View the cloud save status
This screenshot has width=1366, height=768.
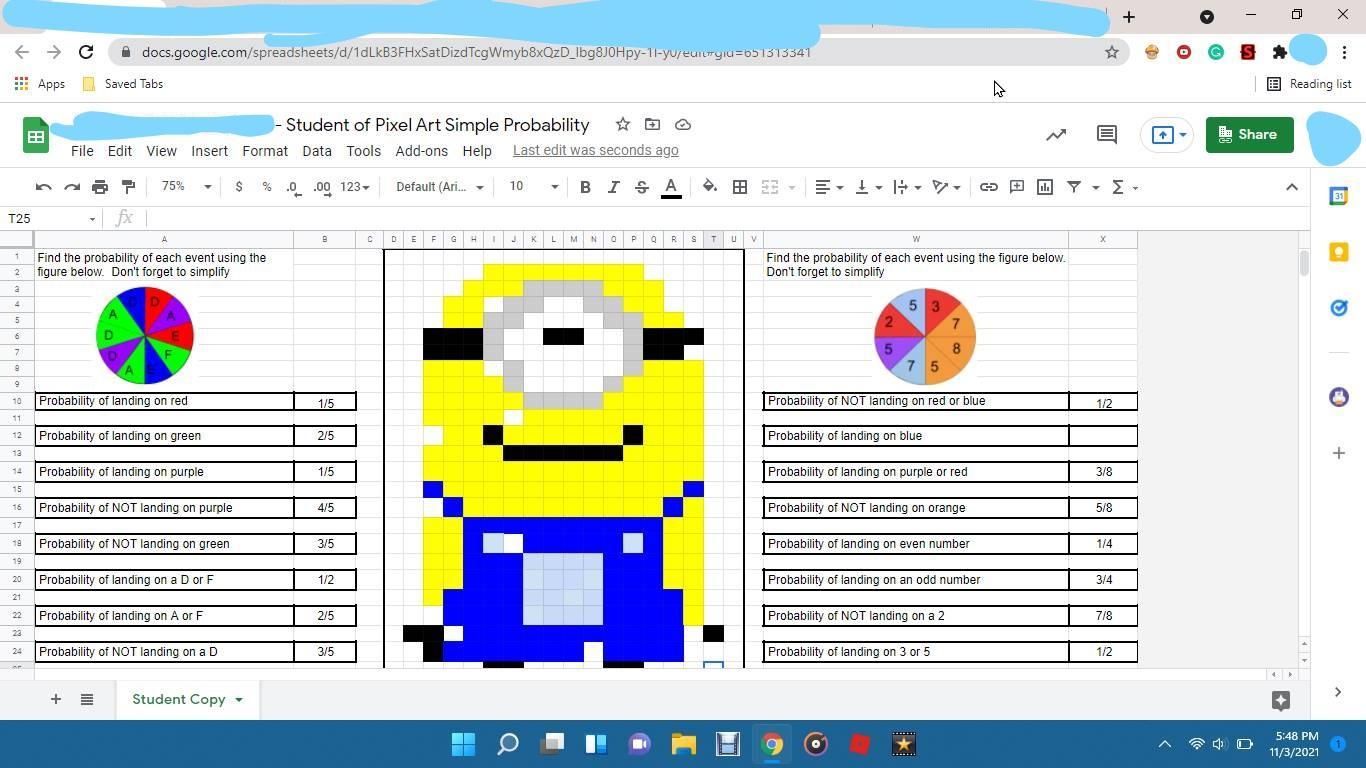(x=683, y=124)
